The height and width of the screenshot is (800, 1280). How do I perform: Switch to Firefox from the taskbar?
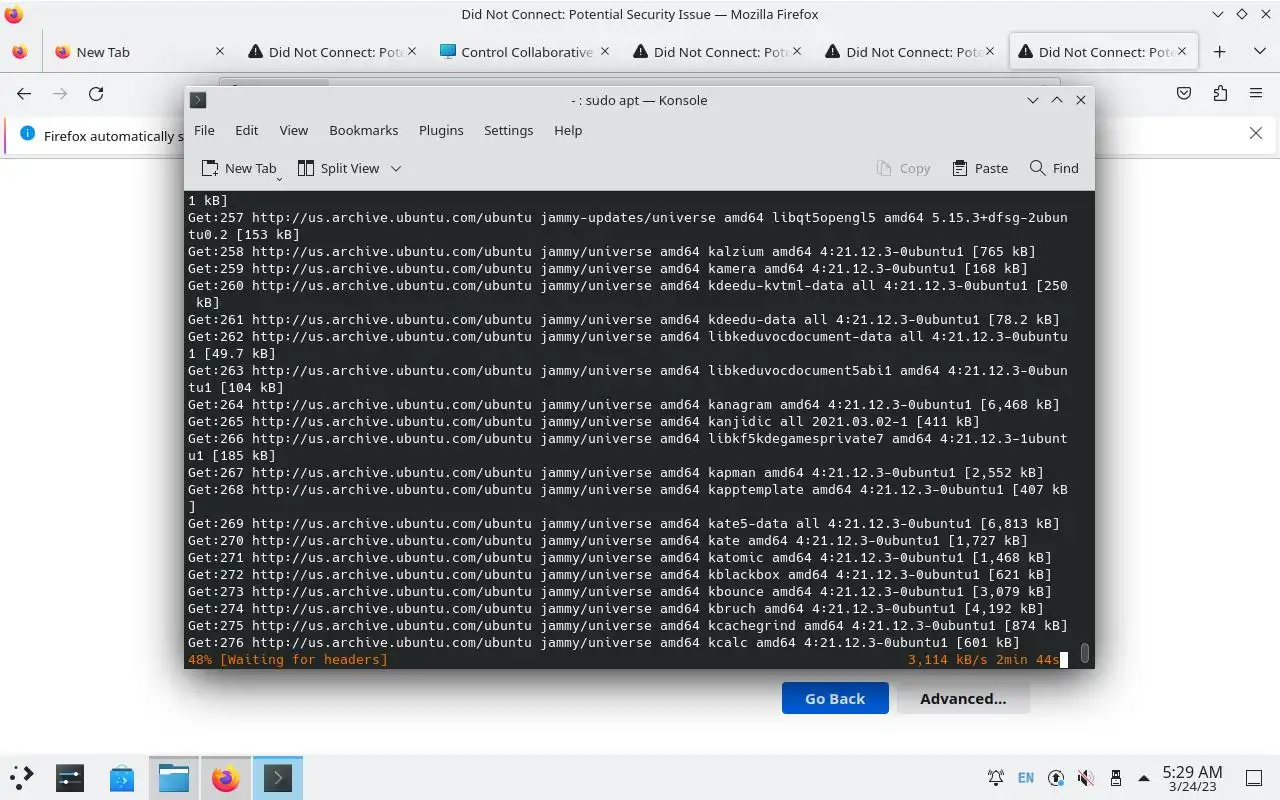click(226, 777)
